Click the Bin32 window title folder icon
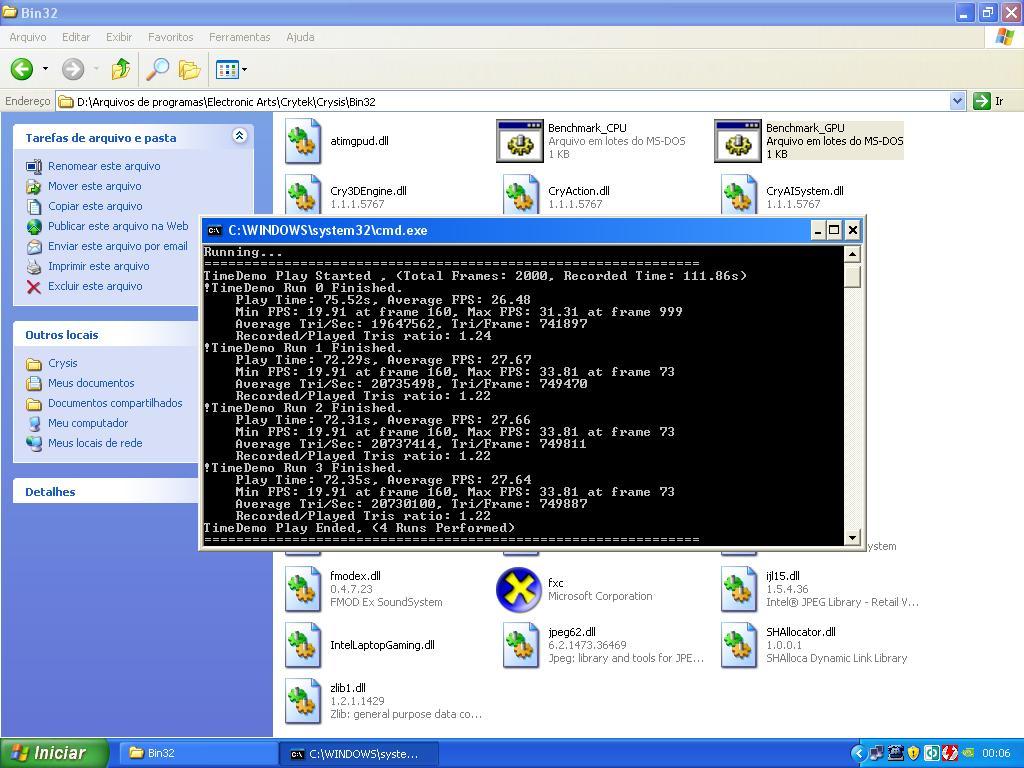1024x768 pixels. (10, 12)
